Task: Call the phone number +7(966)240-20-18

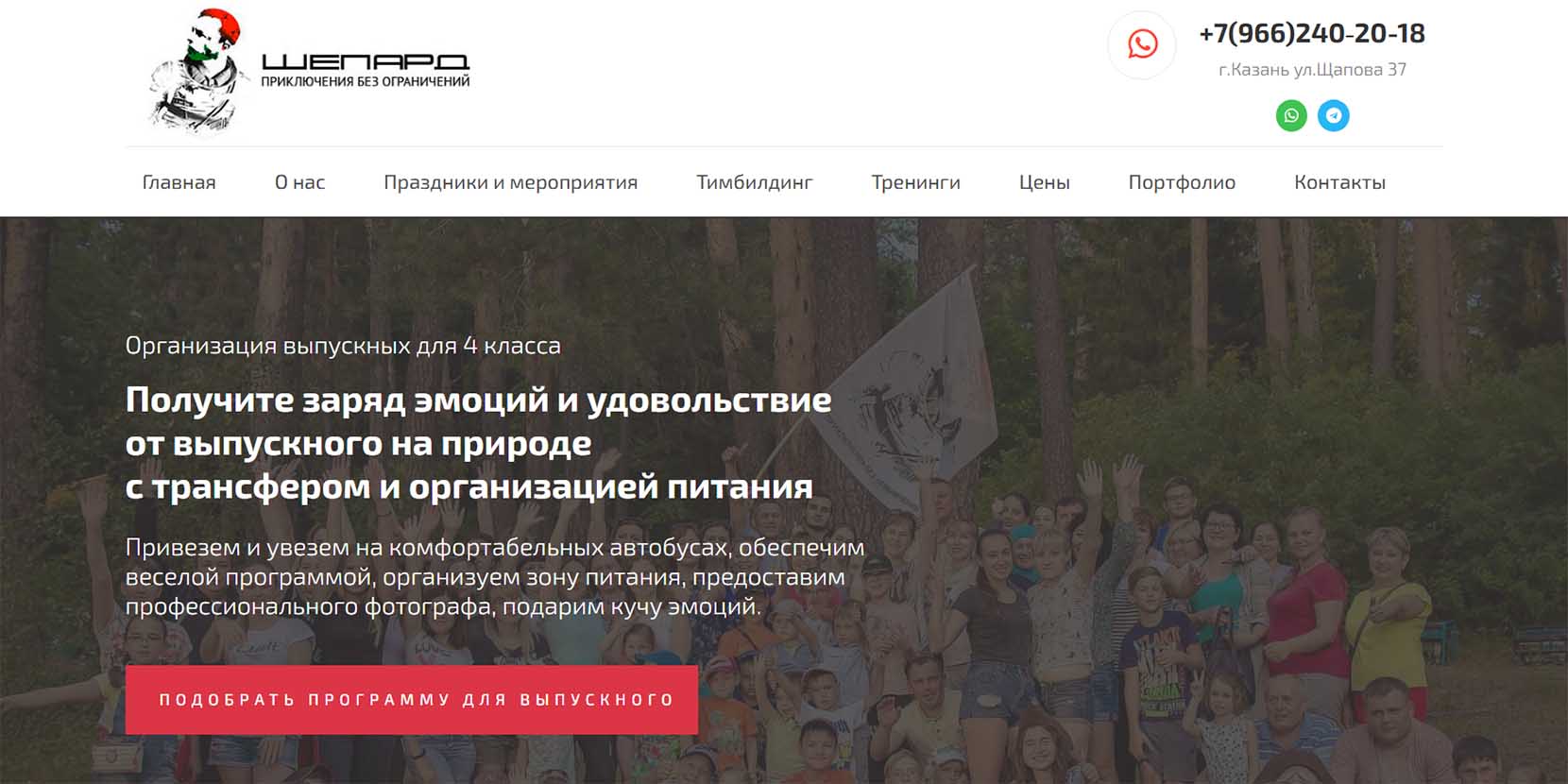Action: pos(1312,34)
